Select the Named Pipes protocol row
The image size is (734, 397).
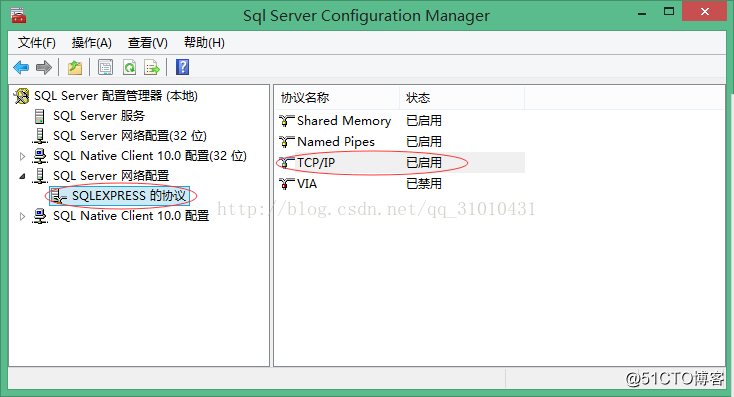pyautogui.click(x=400, y=141)
